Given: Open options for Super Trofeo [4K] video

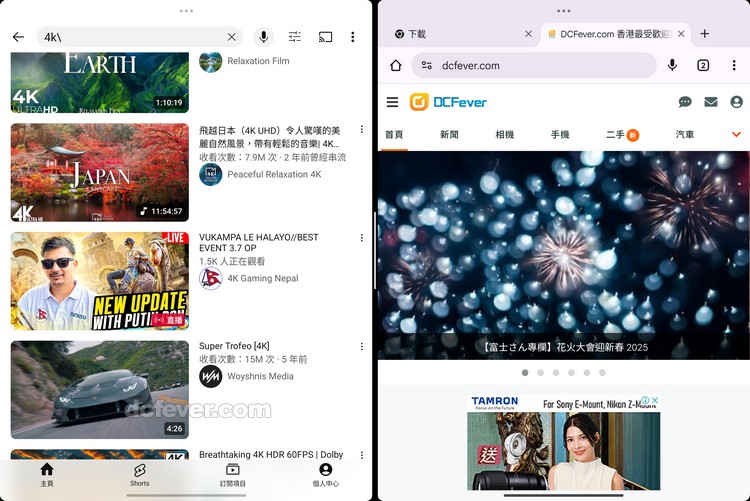Looking at the screenshot, I should pyautogui.click(x=362, y=346).
